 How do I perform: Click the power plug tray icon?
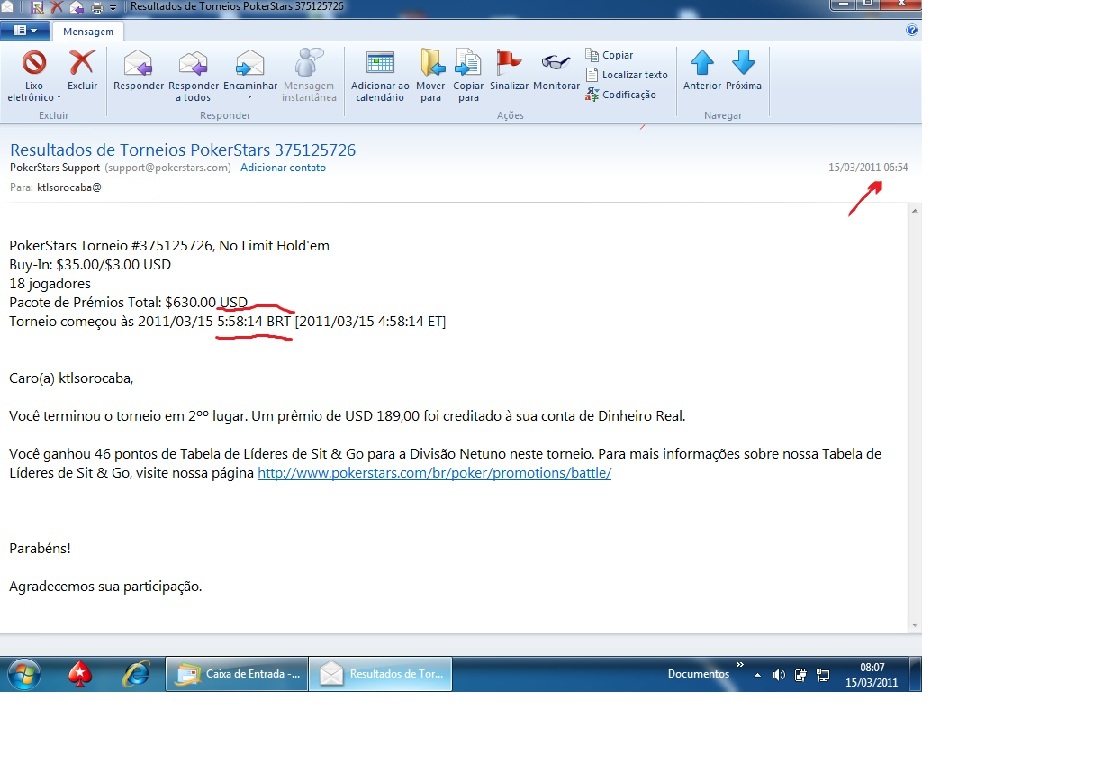pyautogui.click(x=801, y=675)
